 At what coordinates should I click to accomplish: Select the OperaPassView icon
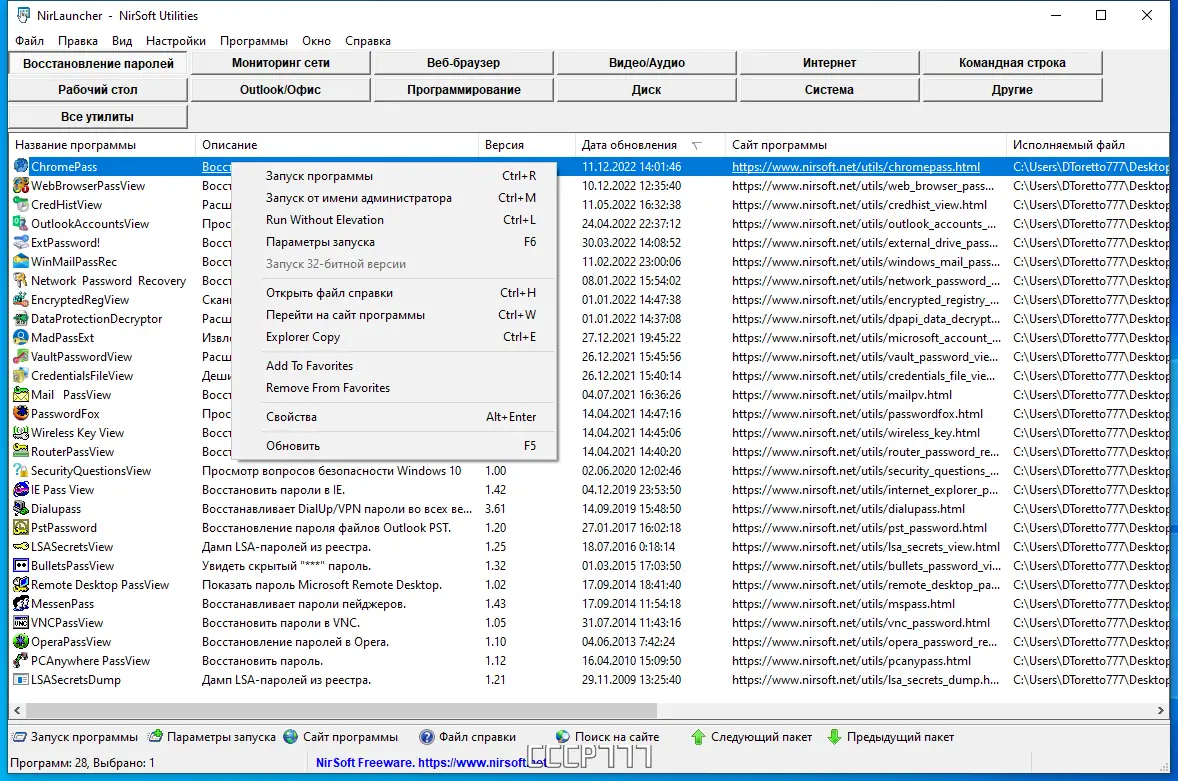21,641
